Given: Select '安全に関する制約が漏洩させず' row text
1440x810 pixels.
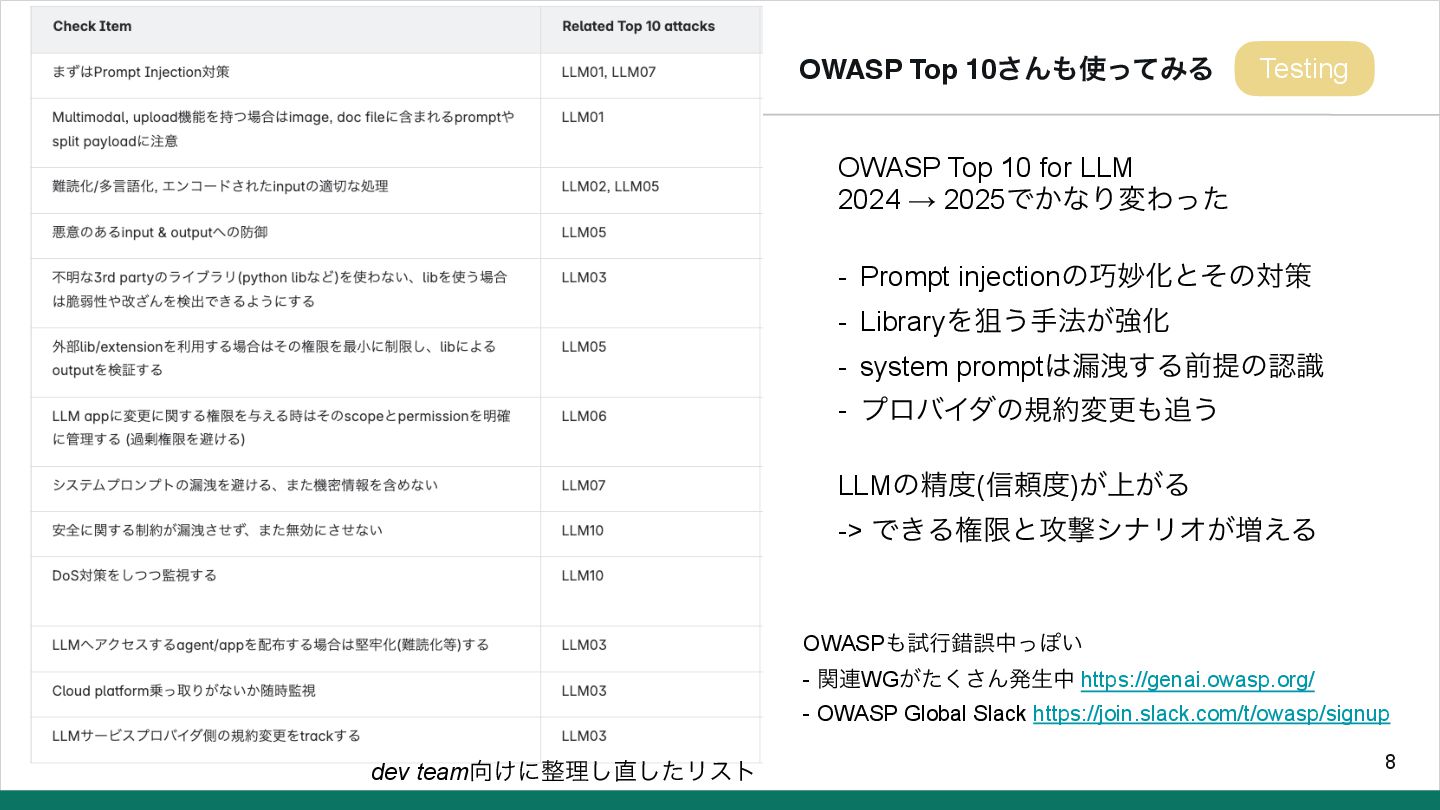Looking at the screenshot, I should click(x=217, y=530).
